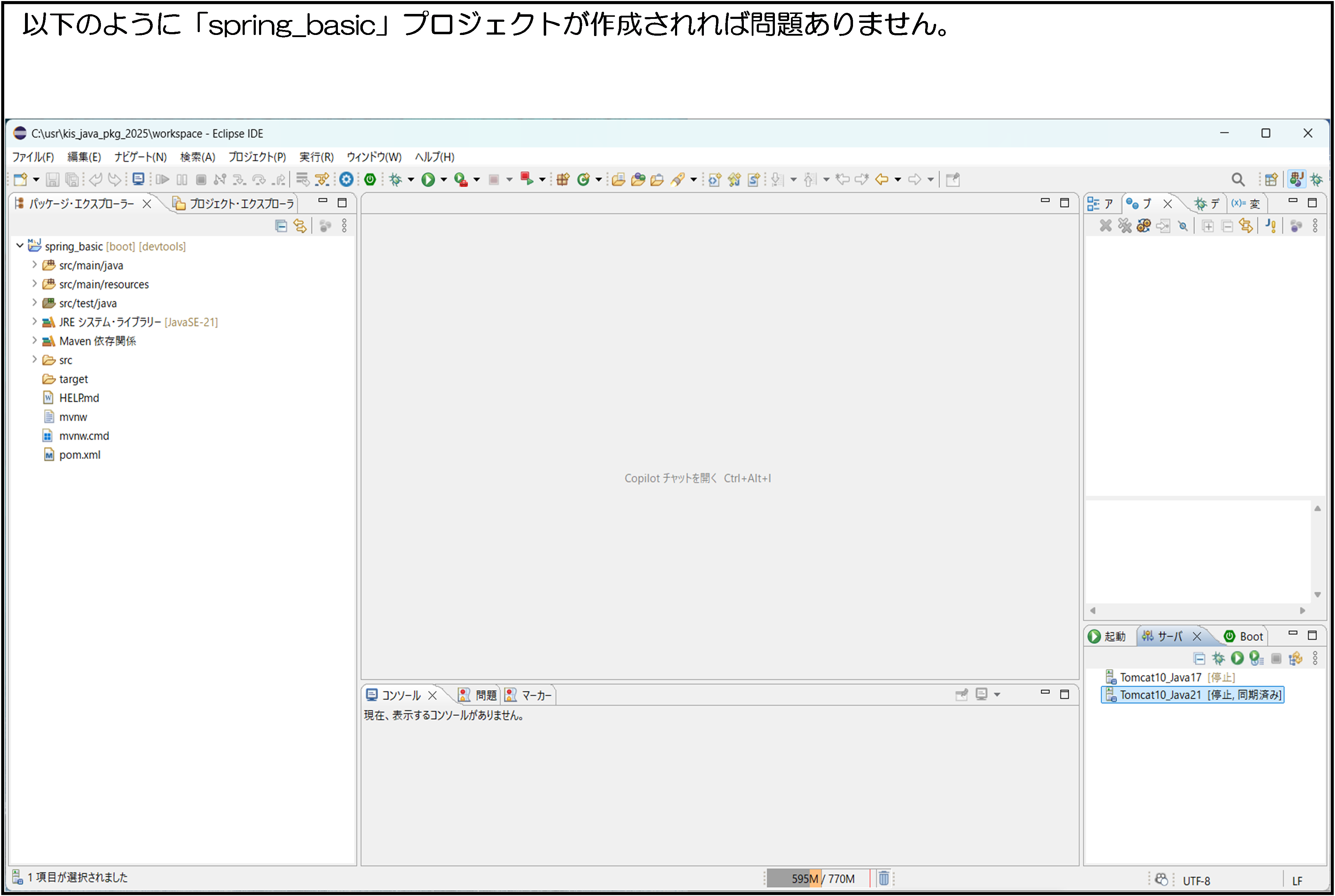Switch to the Java perspective toggle button

tap(1296, 179)
